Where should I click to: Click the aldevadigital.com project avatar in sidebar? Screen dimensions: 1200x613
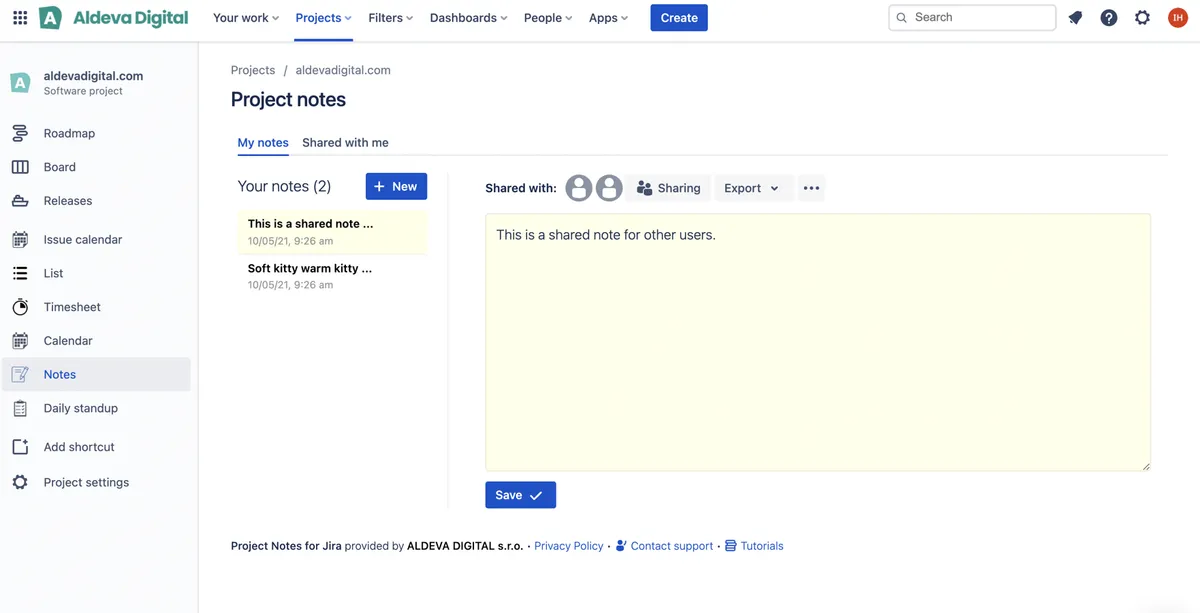[20, 83]
